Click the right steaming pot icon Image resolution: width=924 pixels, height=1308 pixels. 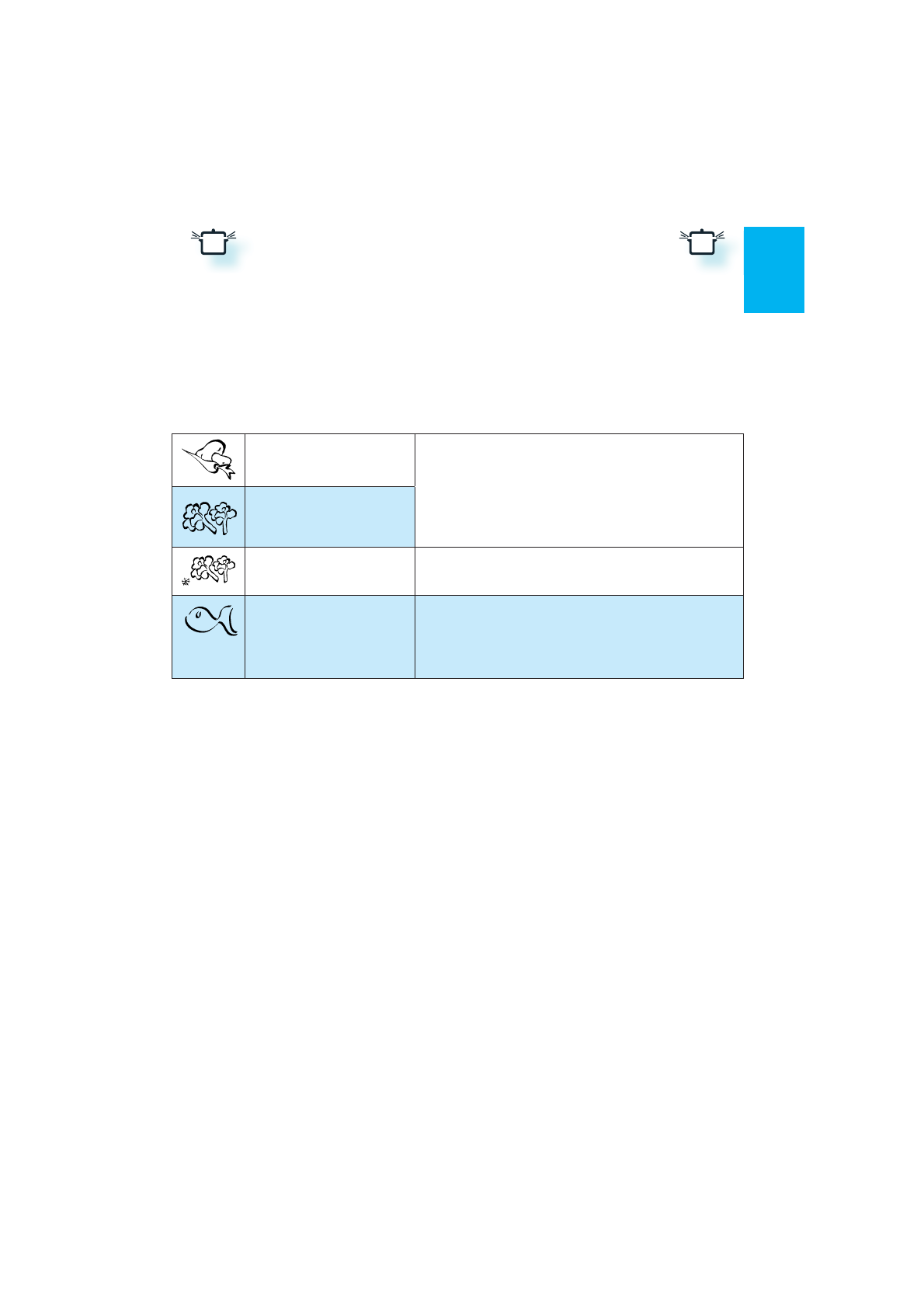tap(702, 242)
